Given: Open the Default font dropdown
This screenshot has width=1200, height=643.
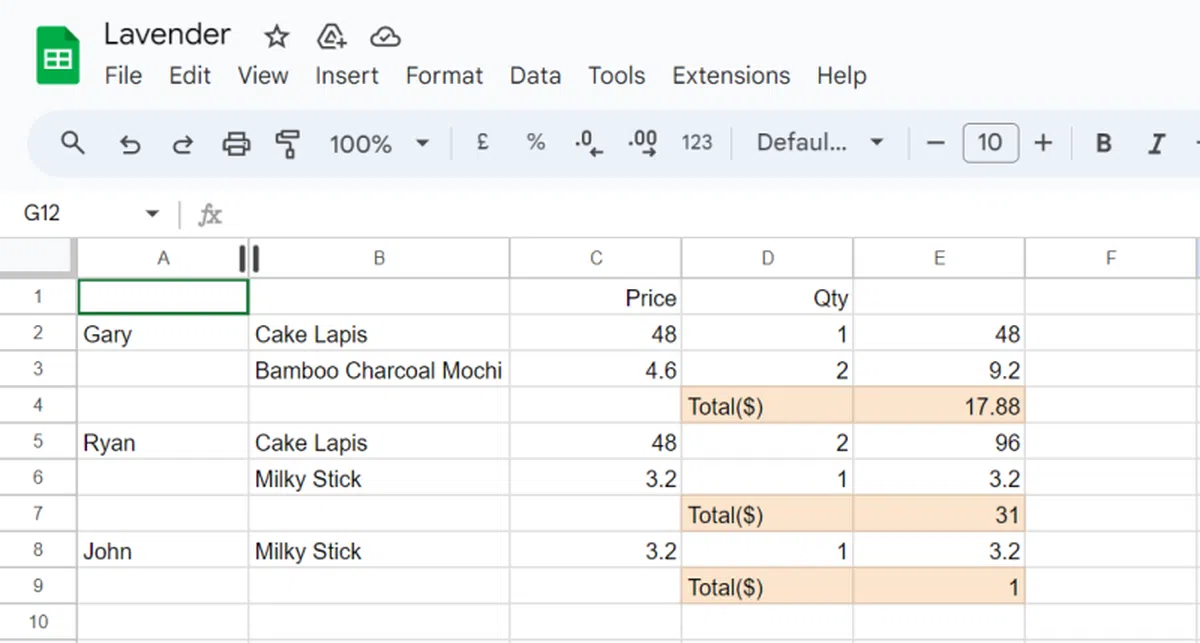Looking at the screenshot, I should click(820, 143).
